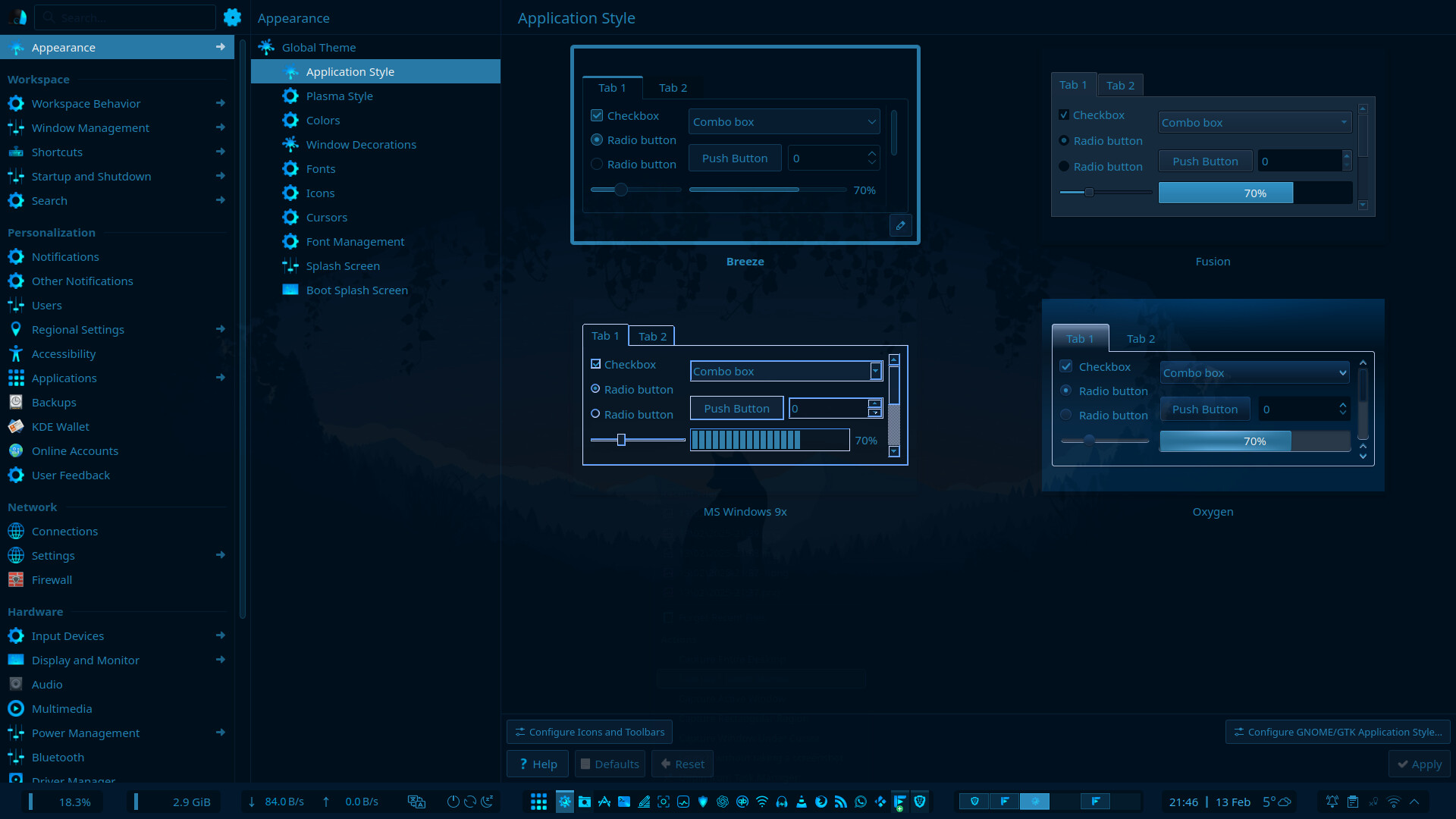This screenshot has width=1456, height=819.
Task: Open Firewall settings icon
Action: [x=16, y=580]
